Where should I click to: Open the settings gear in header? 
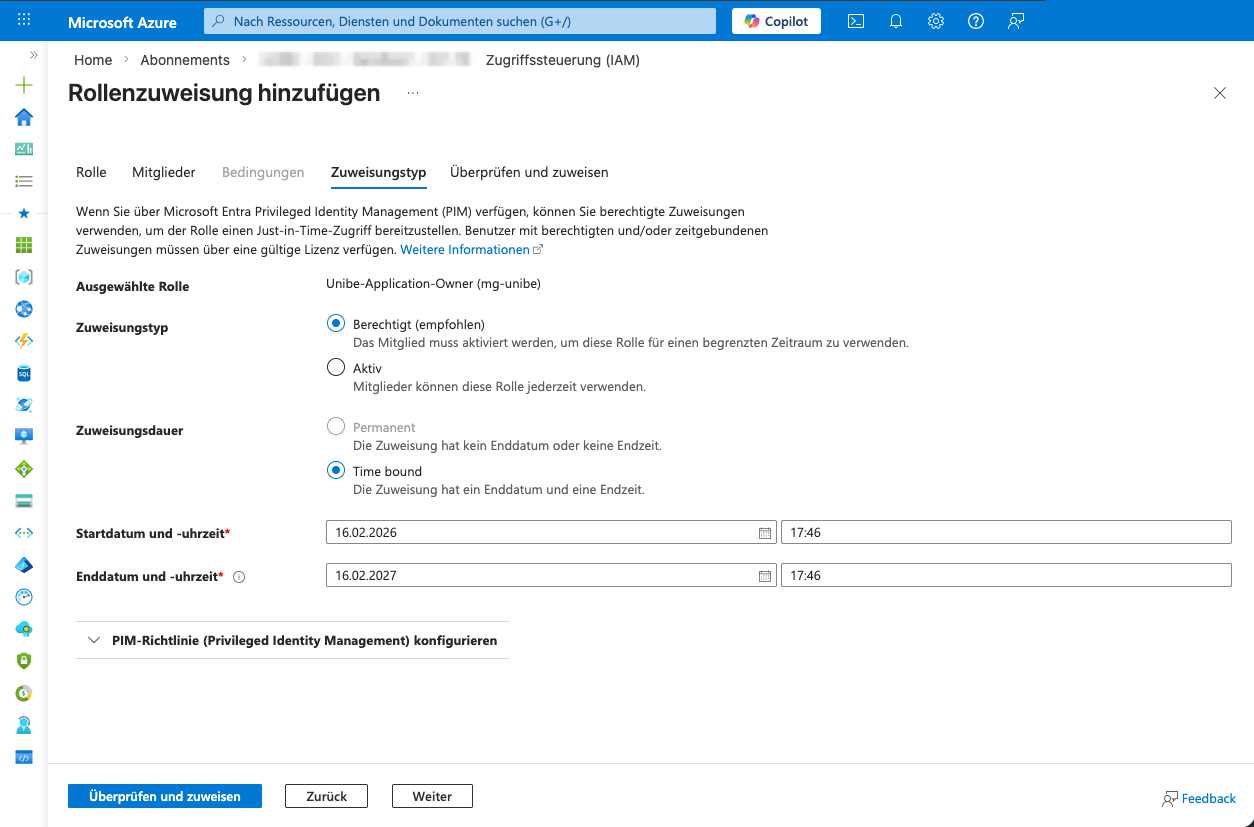coord(936,21)
